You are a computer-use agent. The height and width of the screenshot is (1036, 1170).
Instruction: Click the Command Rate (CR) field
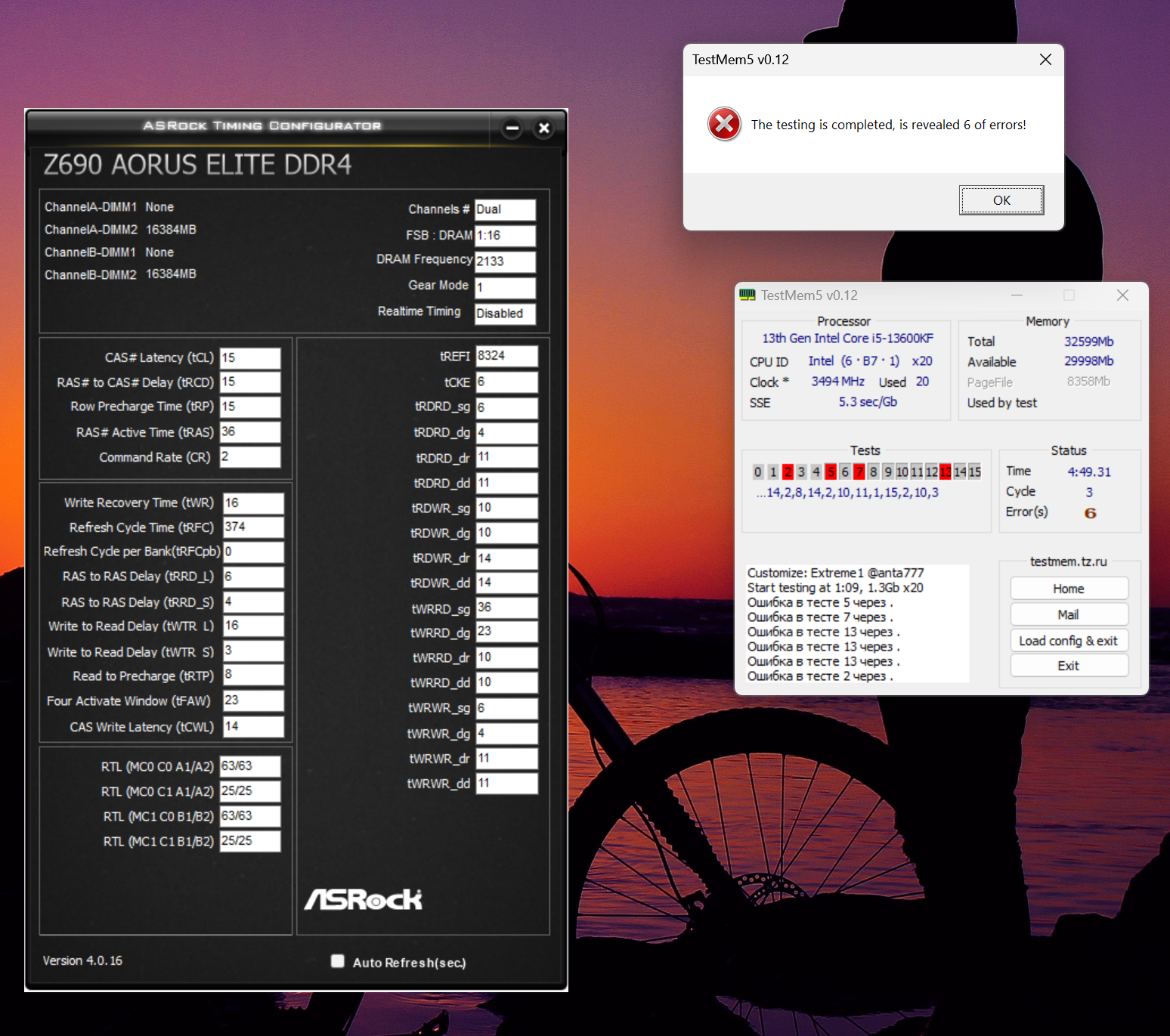[250, 457]
